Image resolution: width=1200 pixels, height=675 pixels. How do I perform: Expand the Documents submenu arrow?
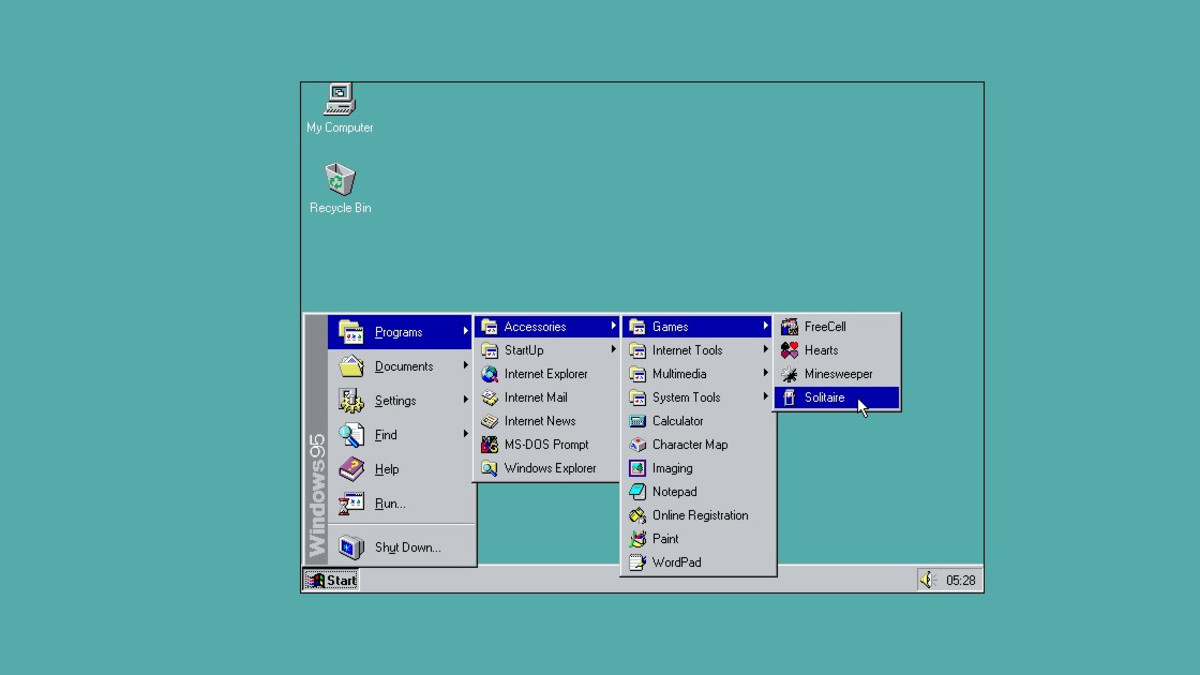click(465, 366)
